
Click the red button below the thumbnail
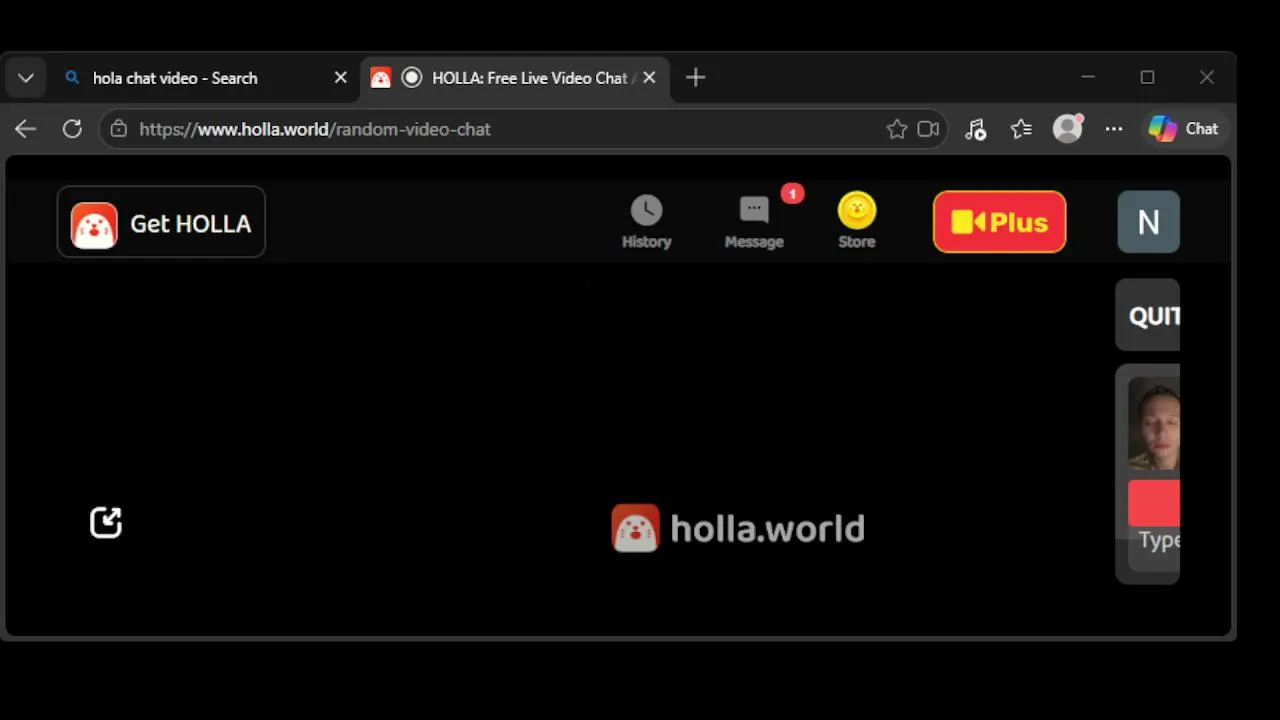[x=1154, y=503]
